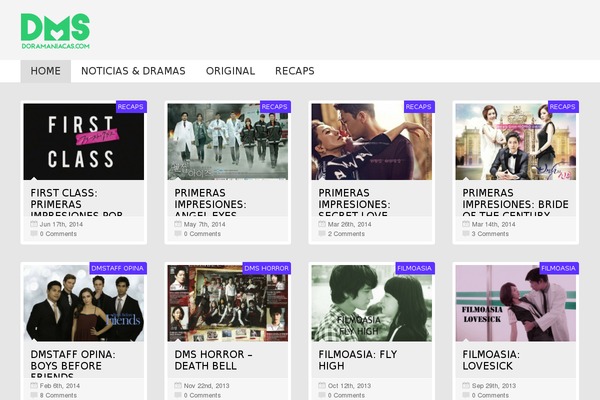Open '8 Comments' on Boys Before Friends card

[58, 395]
